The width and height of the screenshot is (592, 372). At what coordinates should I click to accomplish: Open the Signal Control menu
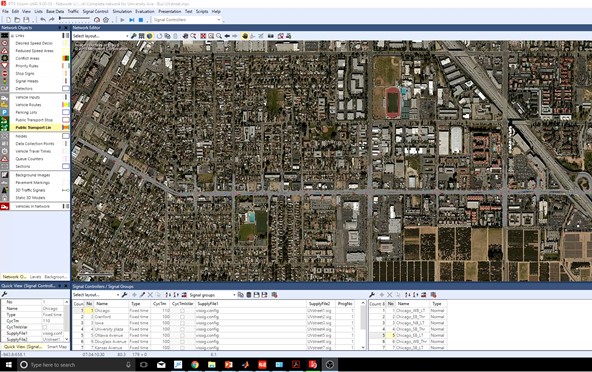pos(96,11)
